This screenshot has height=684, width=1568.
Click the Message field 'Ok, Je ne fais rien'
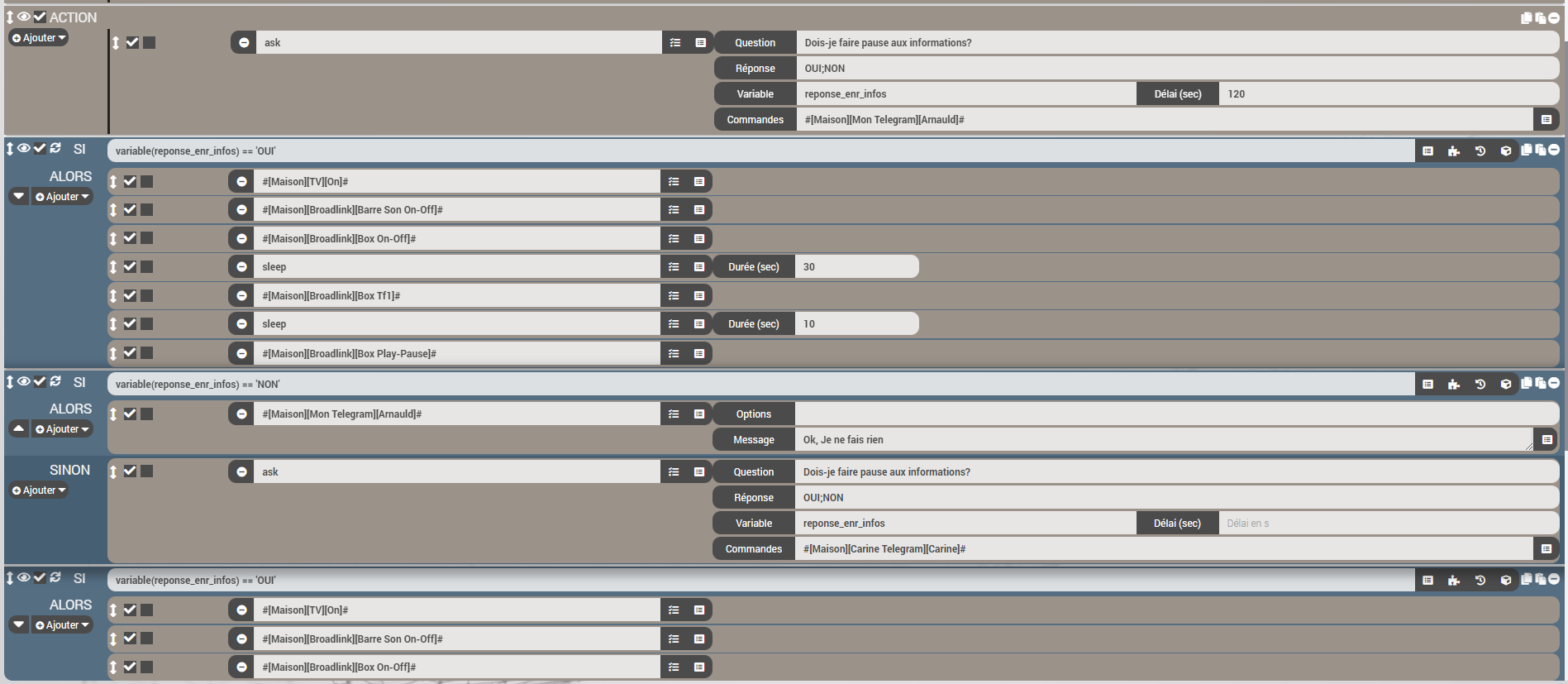(x=1164, y=439)
